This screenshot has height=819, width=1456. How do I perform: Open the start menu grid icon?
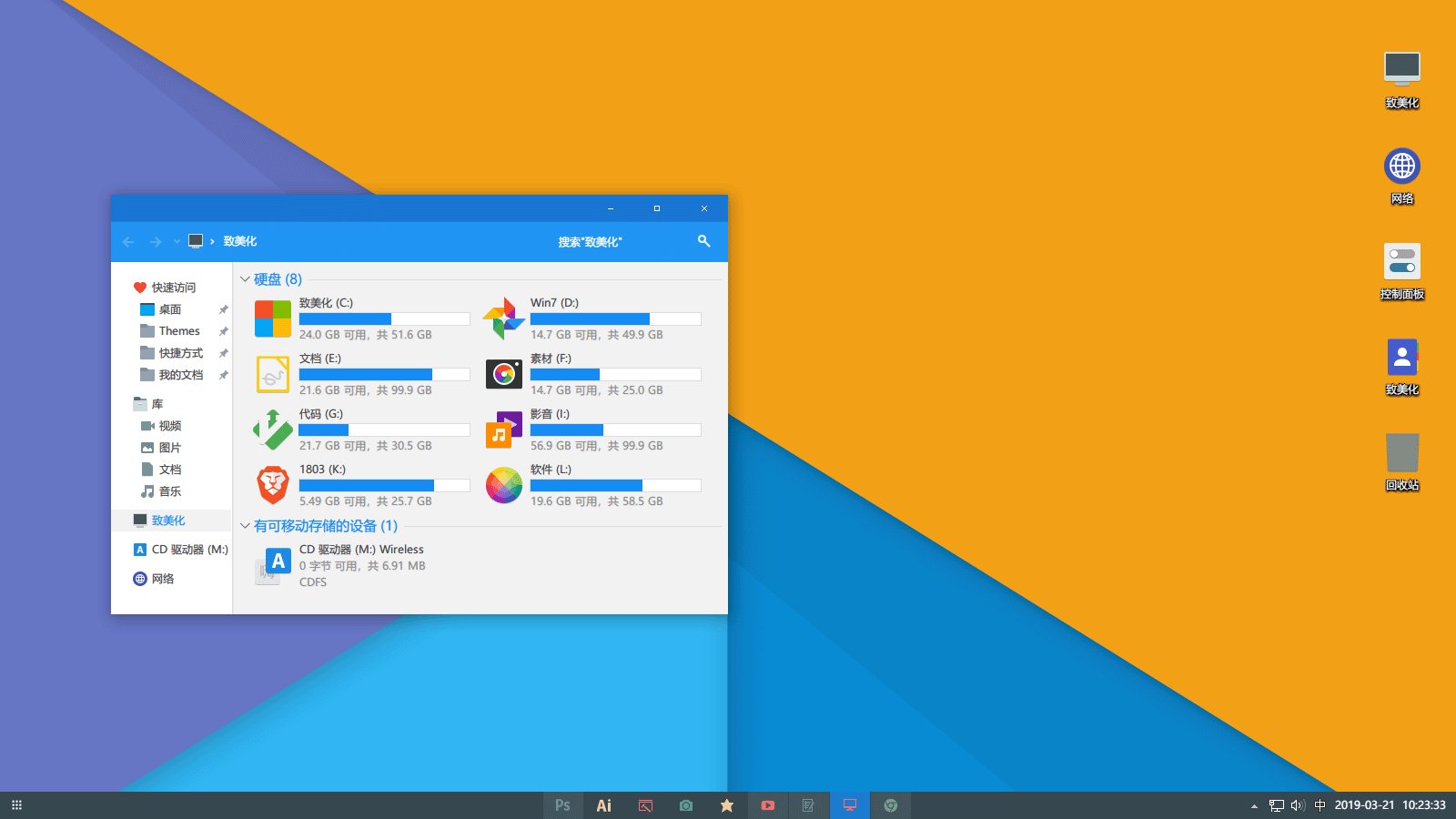16,805
